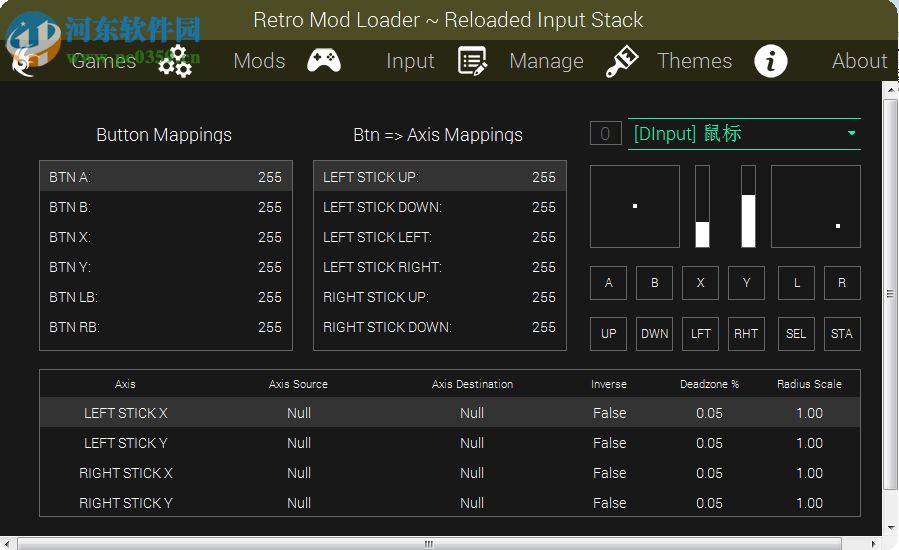This screenshot has width=899, height=550.
Task: Click the vertical scrollbar thumb
Action: tap(890, 294)
